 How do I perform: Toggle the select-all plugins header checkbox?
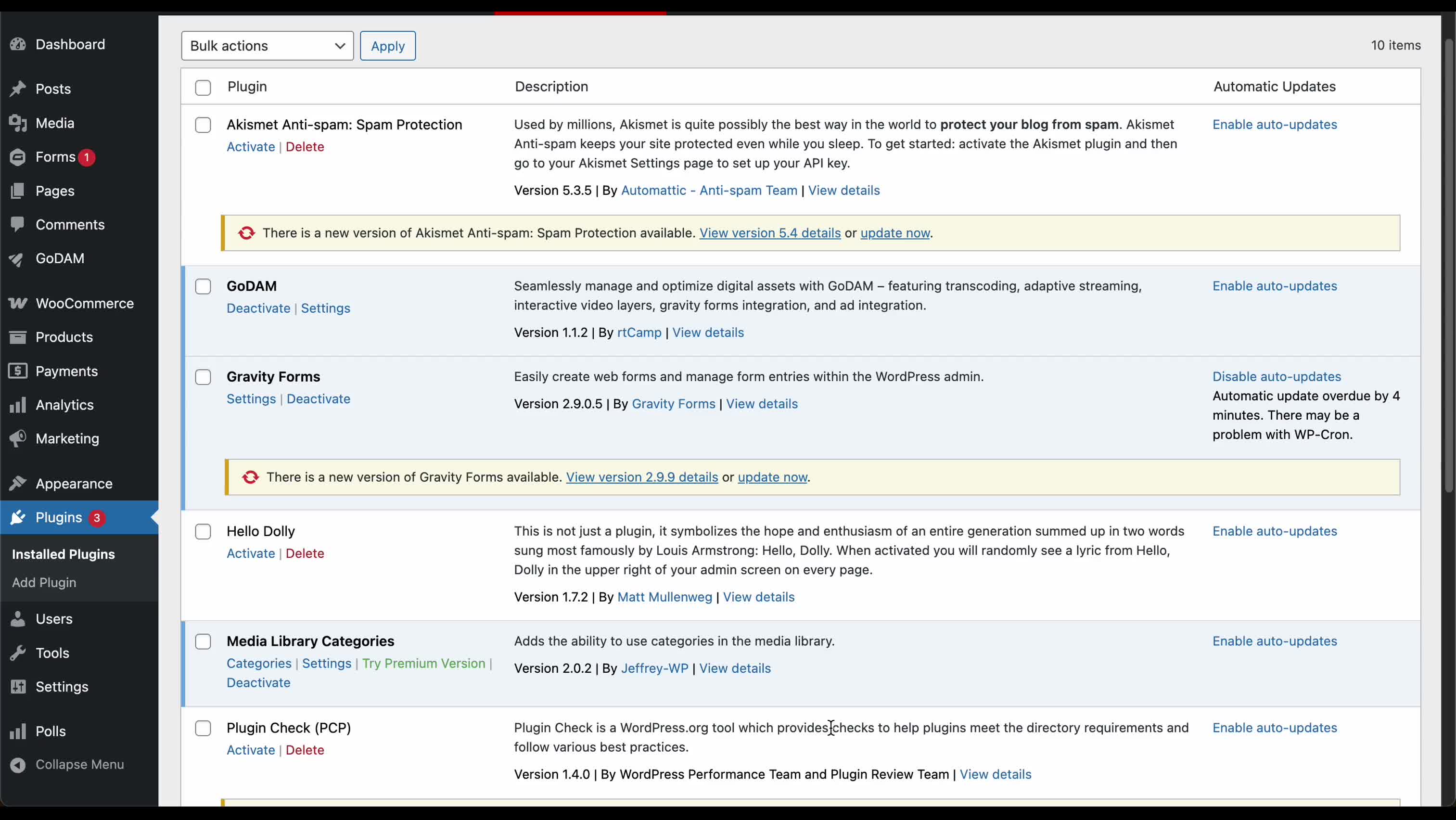203,88
